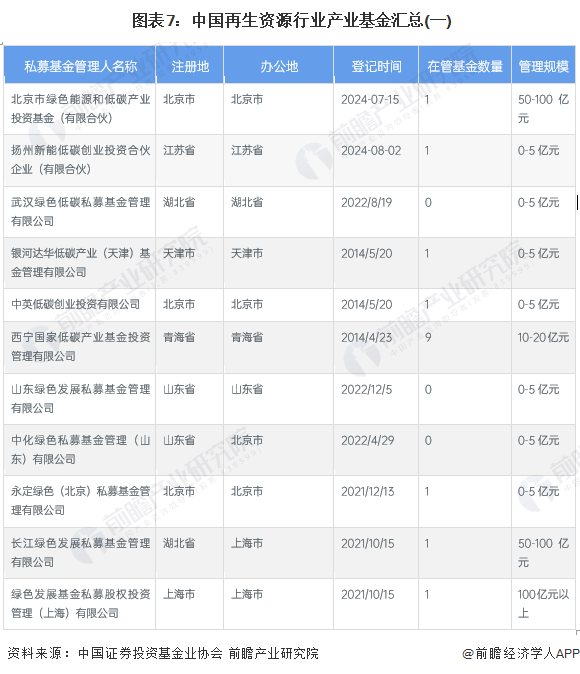Select the 武汉绿色低碳私募基金管理有限公司 cell
The width and height of the screenshot is (580, 674).
pos(80,211)
